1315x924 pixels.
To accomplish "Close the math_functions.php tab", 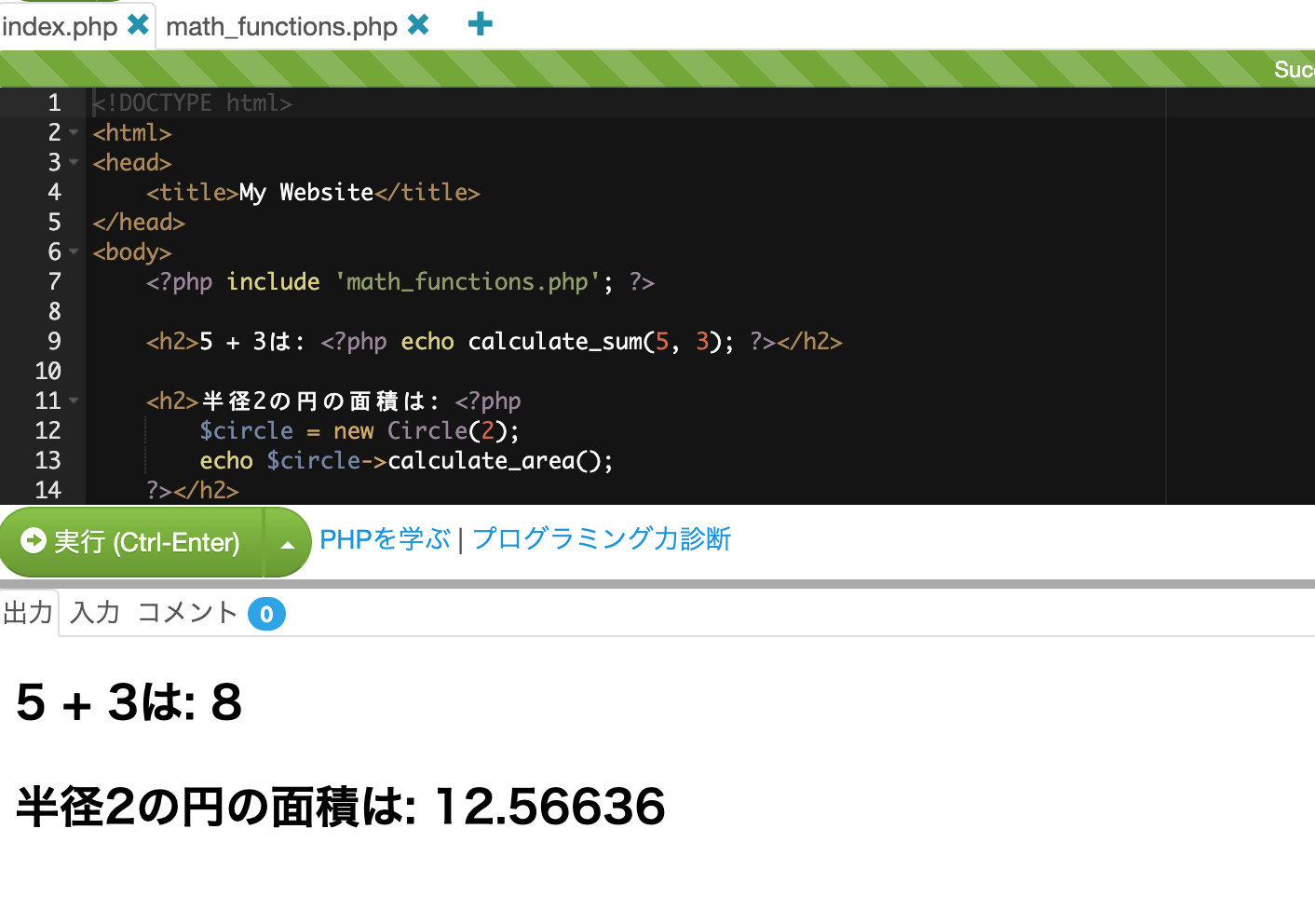I will 418,25.
